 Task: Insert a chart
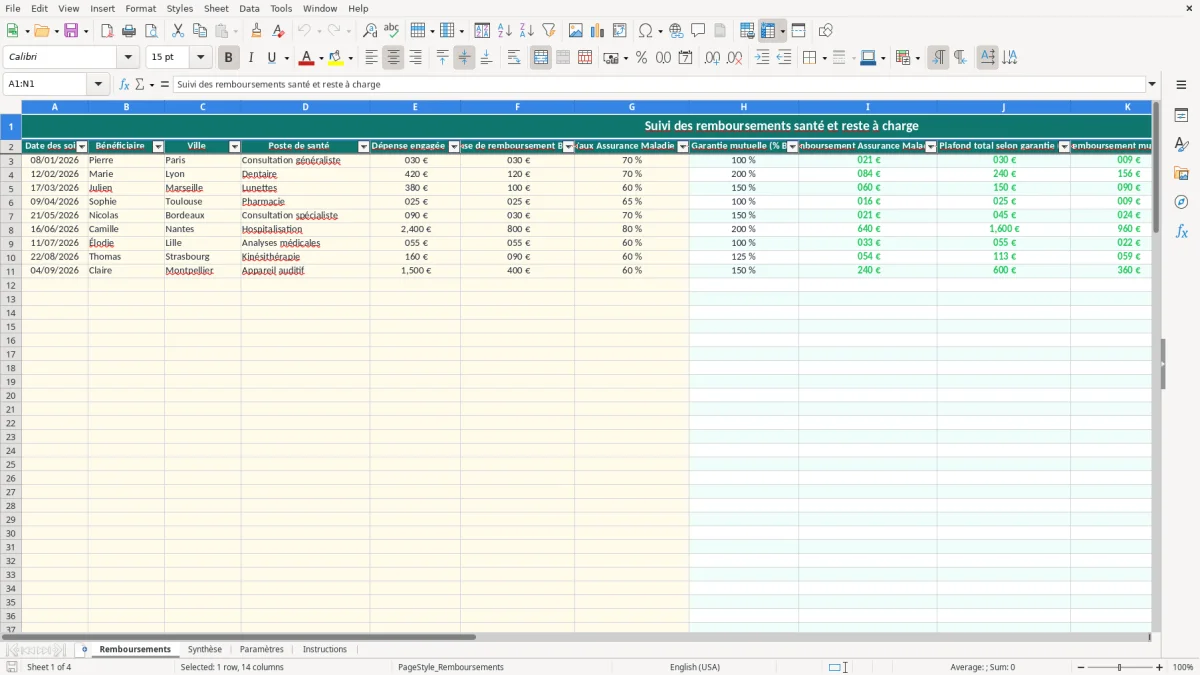click(x=598, y=31)
